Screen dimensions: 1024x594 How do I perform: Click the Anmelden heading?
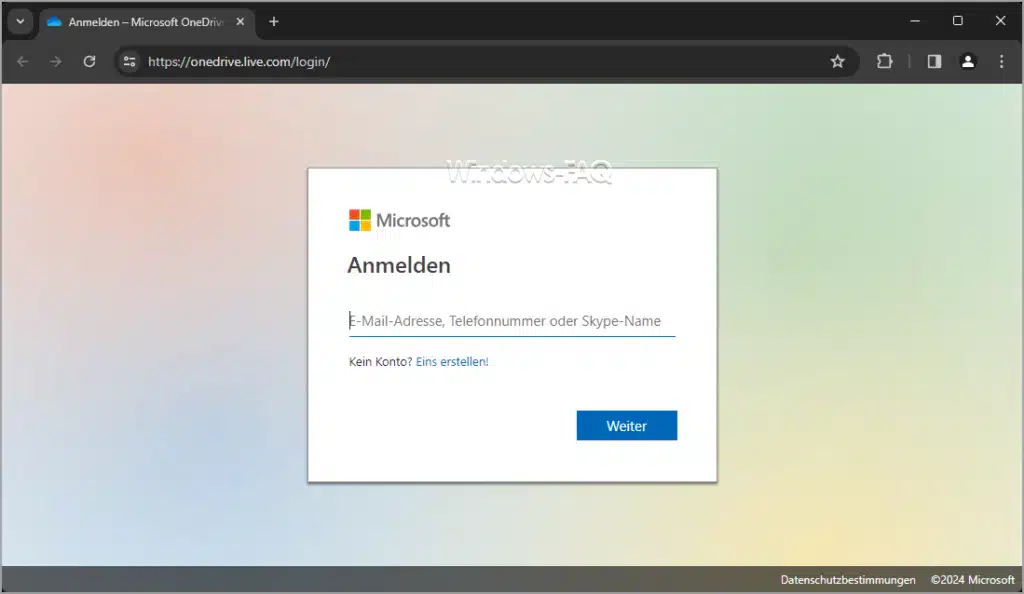(x=399, y=266)
